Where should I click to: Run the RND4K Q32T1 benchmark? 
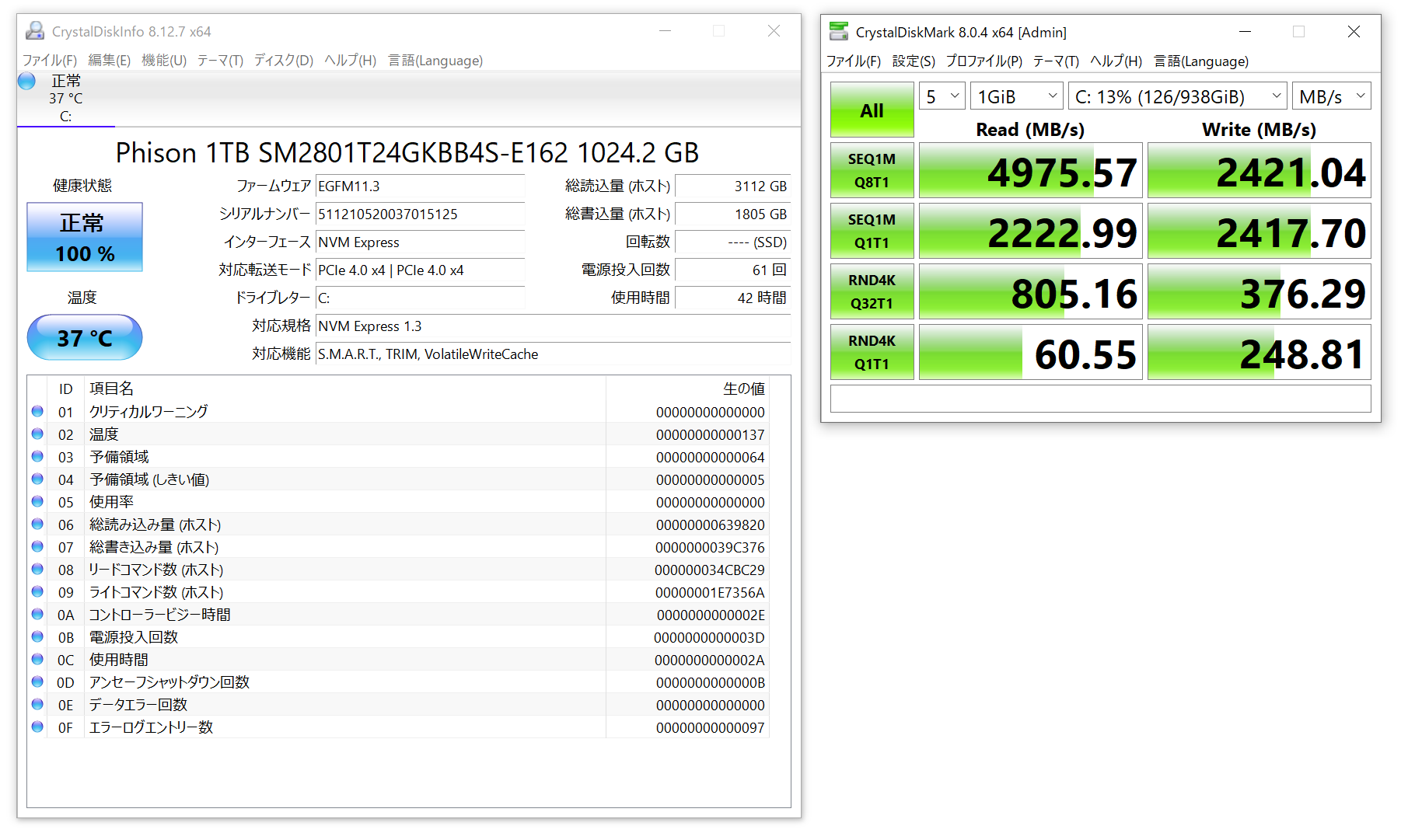tap(872, 291)
